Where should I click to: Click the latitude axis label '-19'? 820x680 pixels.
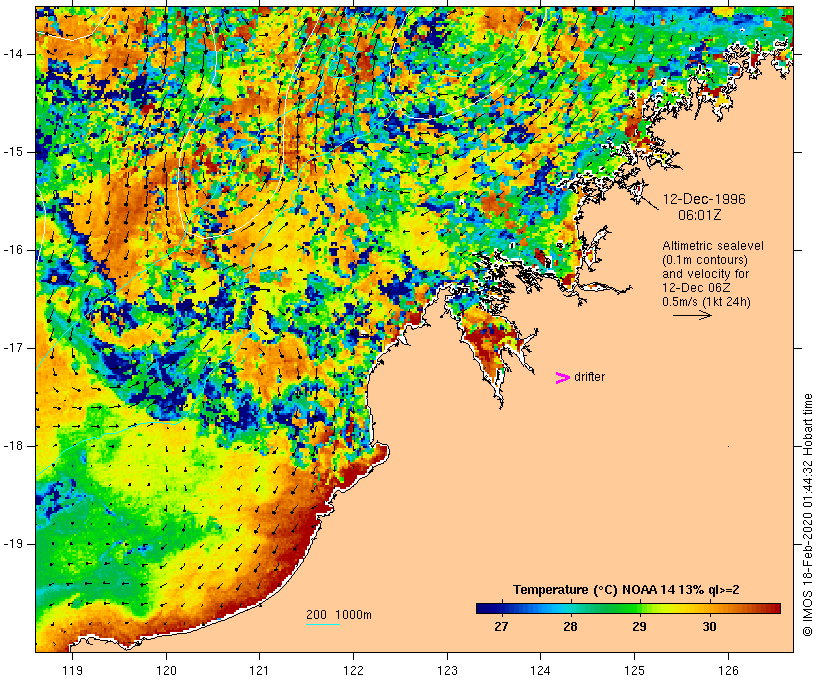point(12,544)
